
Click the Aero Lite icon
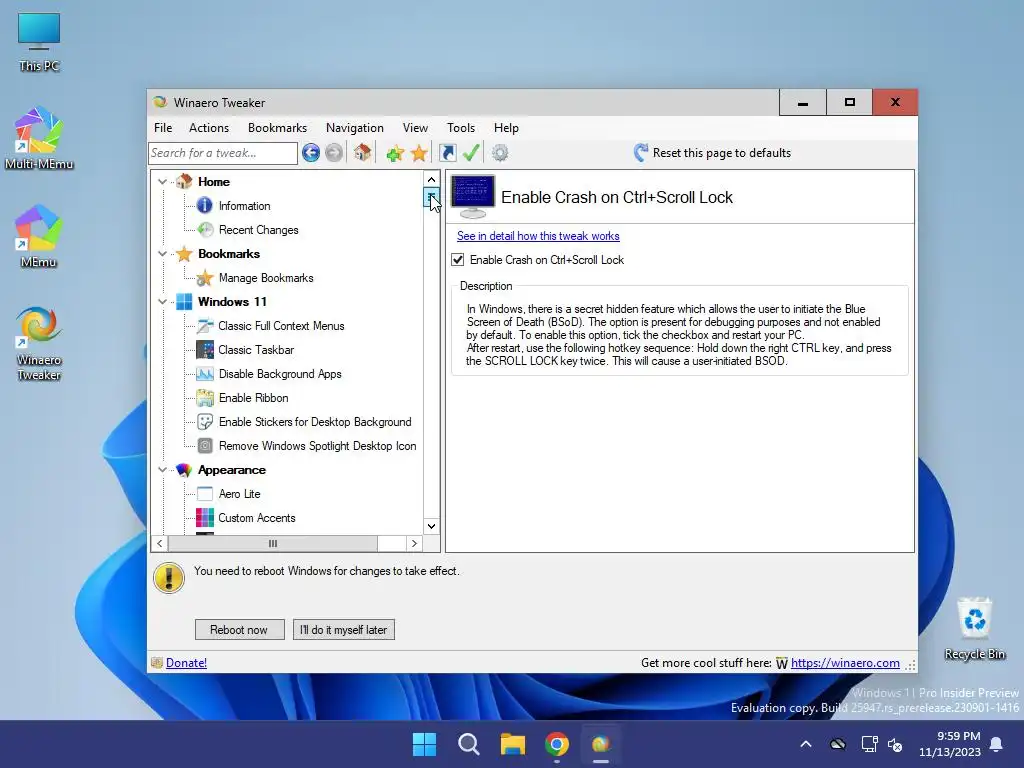point(205,494)
